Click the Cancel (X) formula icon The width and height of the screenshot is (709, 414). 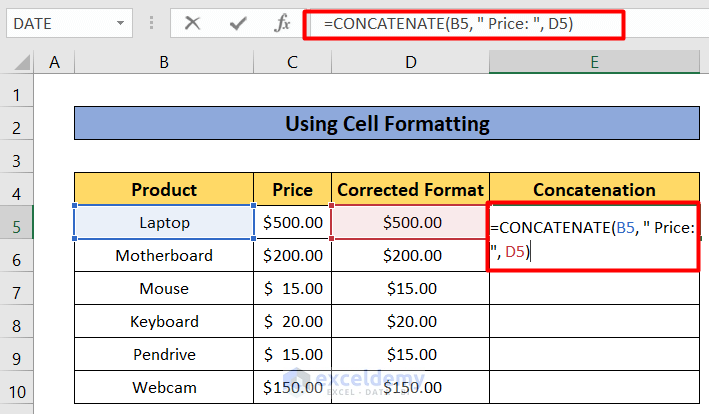(x=192, y=21)
